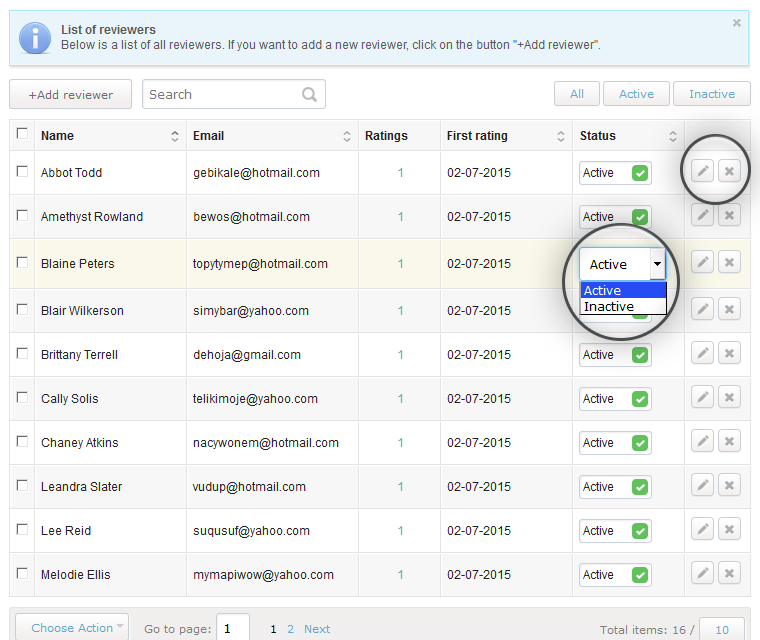Sort by Status column arrows

(673, 136)
